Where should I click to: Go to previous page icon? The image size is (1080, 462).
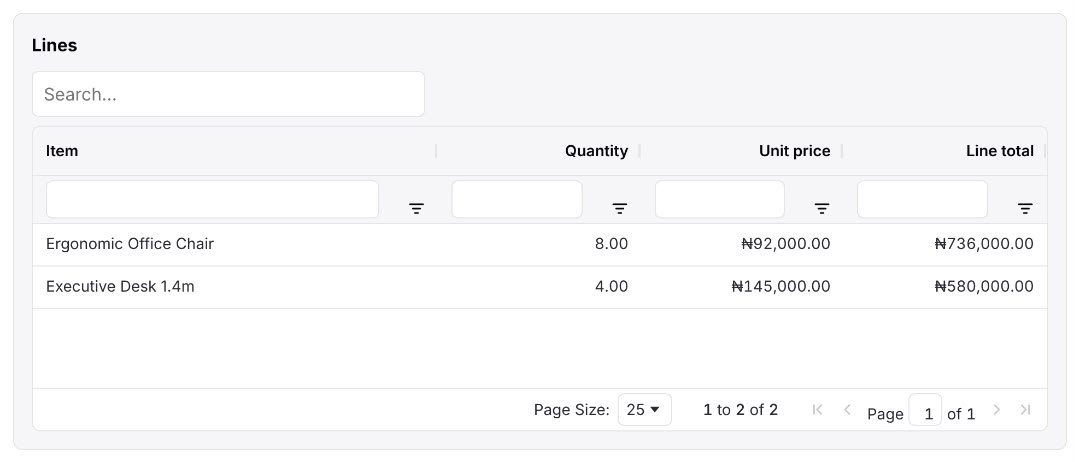click(x=847, y=410)
